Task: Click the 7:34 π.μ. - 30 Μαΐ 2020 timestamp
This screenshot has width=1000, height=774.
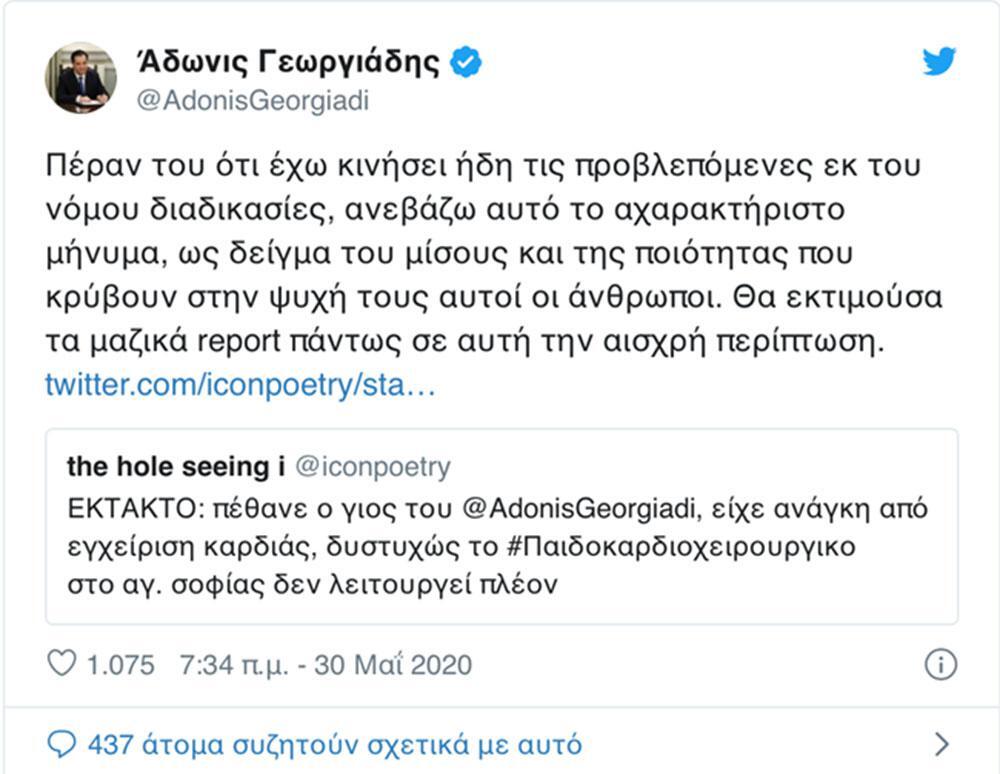Action: tap(326, 665)
